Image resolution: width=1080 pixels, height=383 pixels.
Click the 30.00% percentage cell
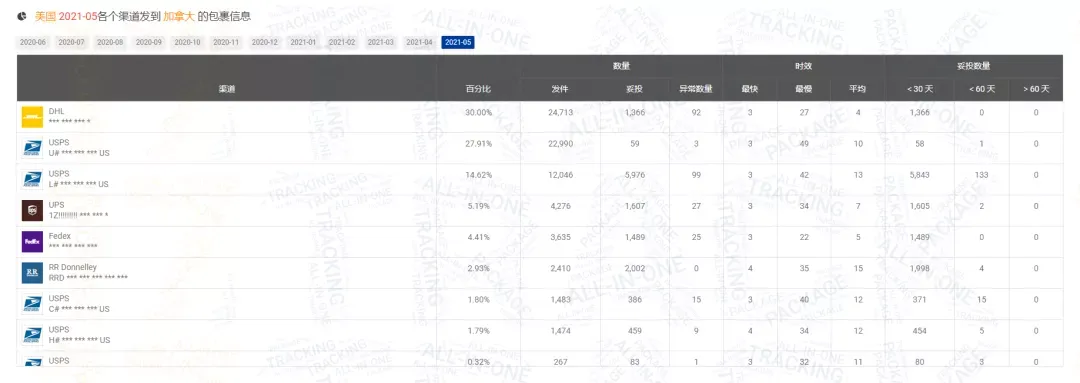click(x=479, y=112)
